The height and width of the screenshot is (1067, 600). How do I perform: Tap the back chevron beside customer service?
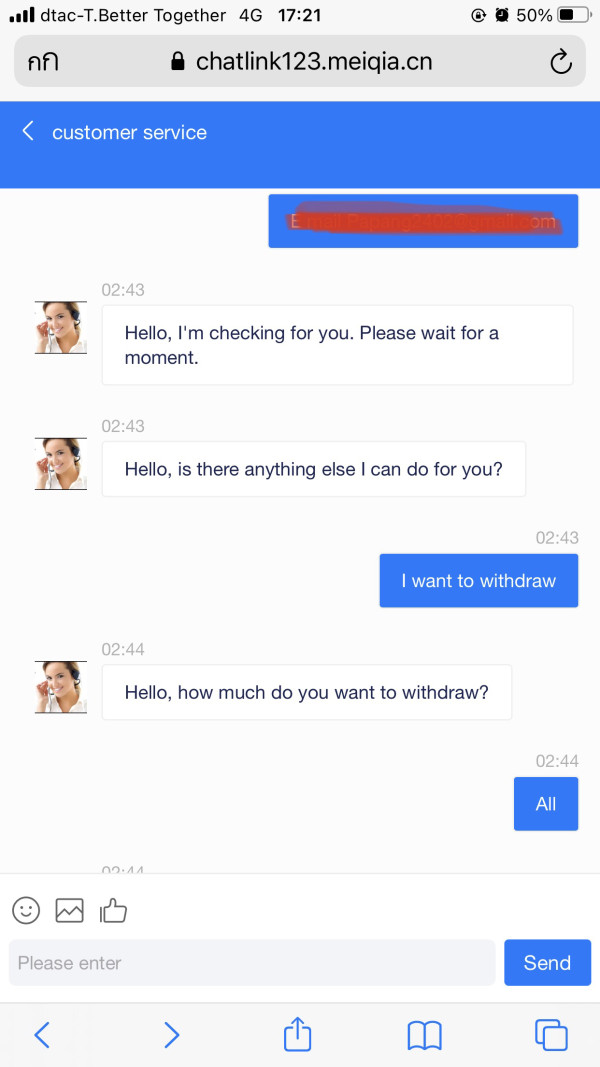pos(28,131)
